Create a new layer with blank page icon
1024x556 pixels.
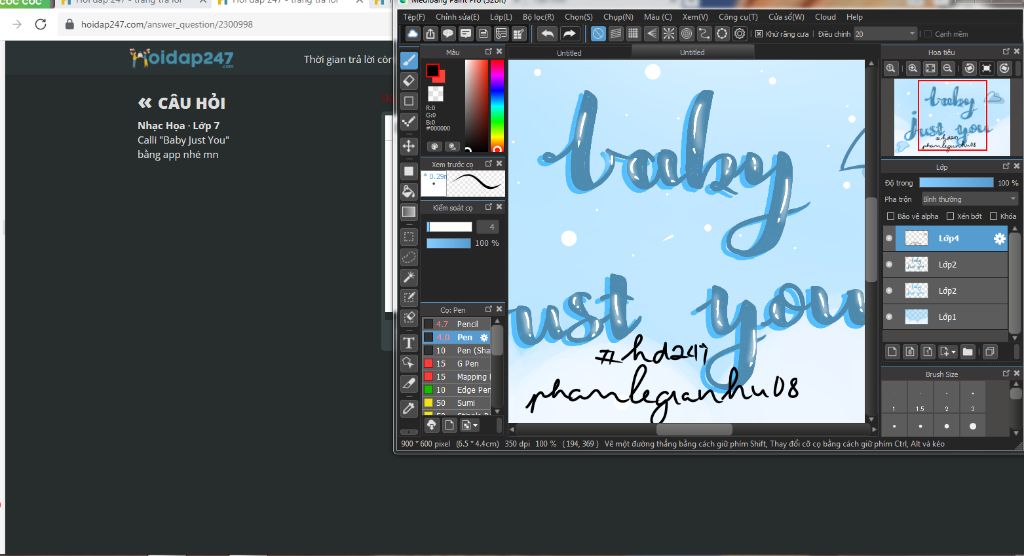point(892,352)
